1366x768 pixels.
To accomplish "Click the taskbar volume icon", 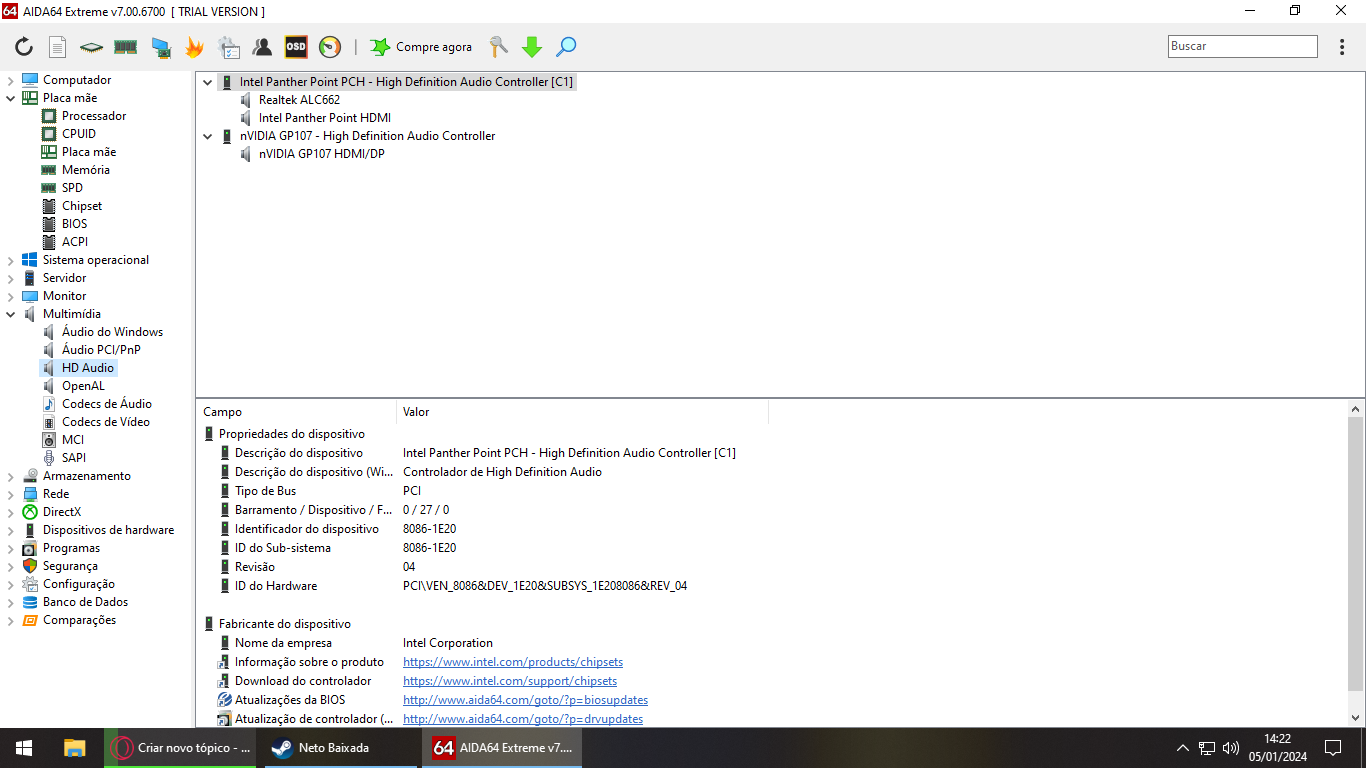I will pyautogui.click(x=1230, y=748).
